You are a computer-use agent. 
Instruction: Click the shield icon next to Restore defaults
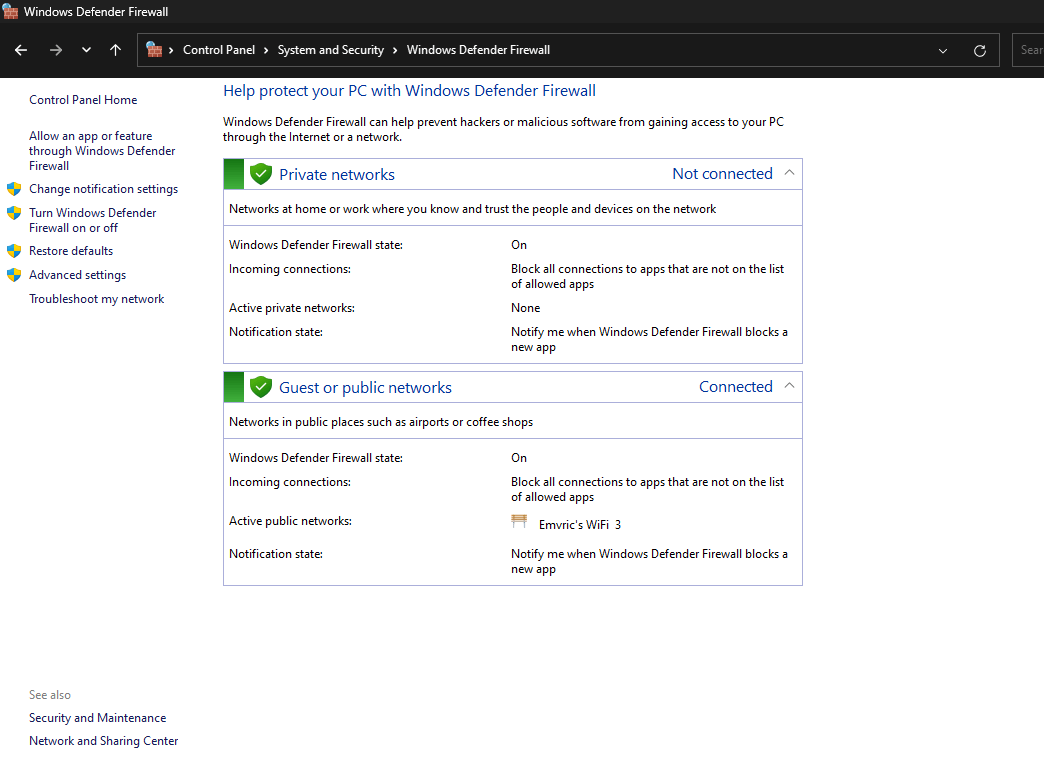click(x=14, y=250)
